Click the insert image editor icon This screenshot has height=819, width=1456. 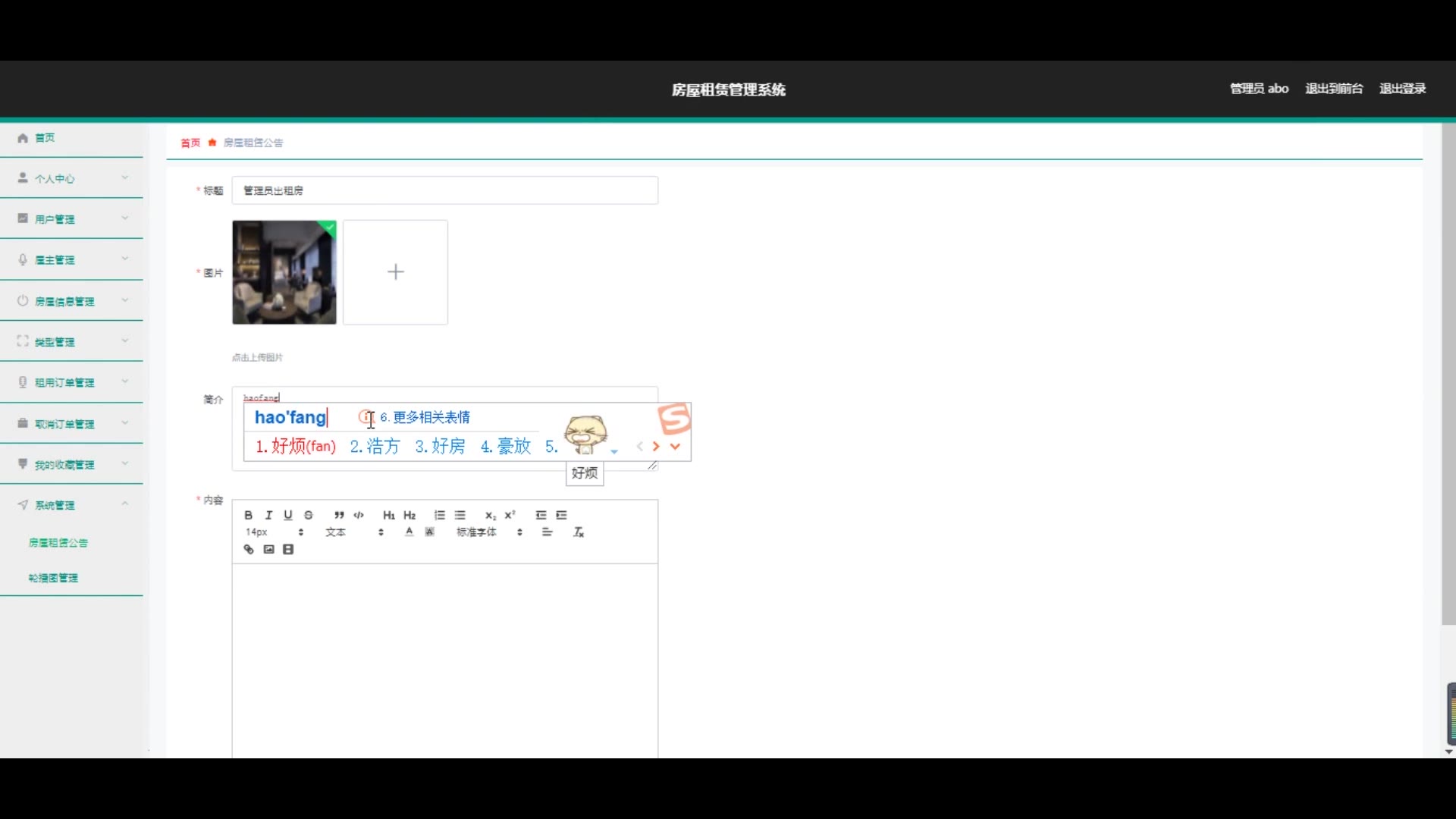point(268,550)
